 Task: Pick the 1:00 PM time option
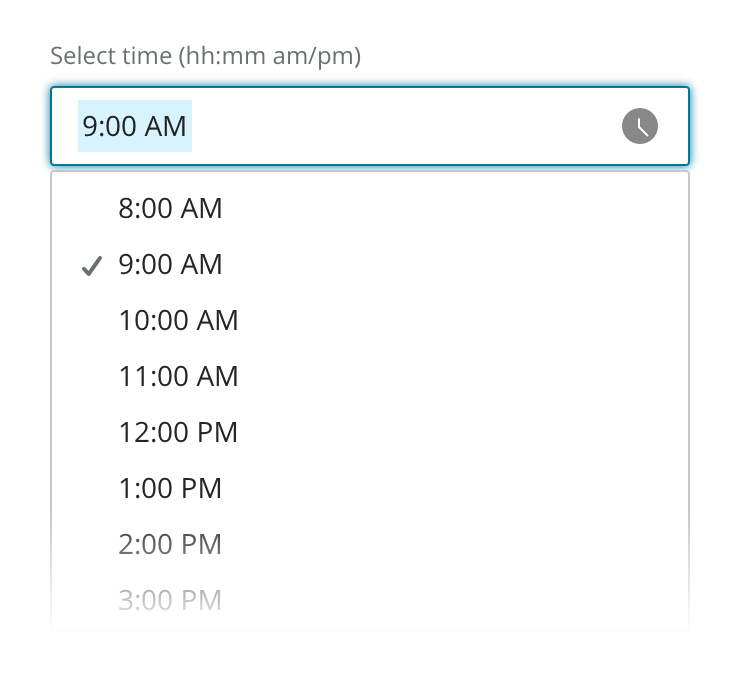(x=170, y=489)
